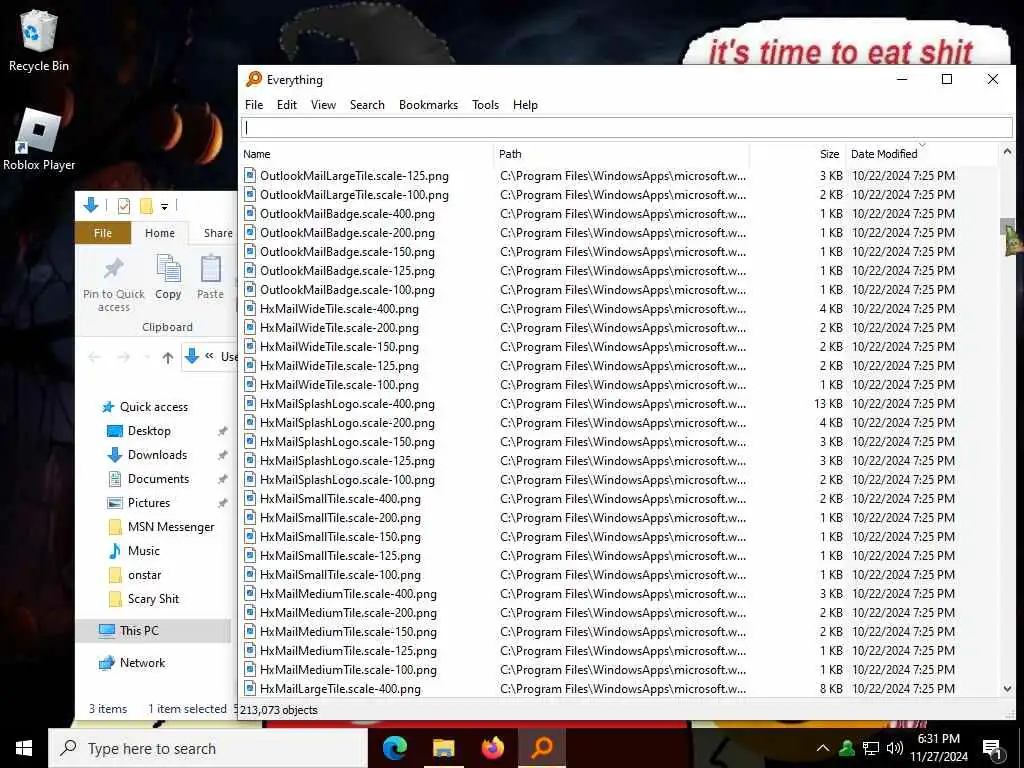Screen dimensions: 1024x768
Task: Click the Explorer quick access properties checkmark icon
Action: tap(123, 206)
